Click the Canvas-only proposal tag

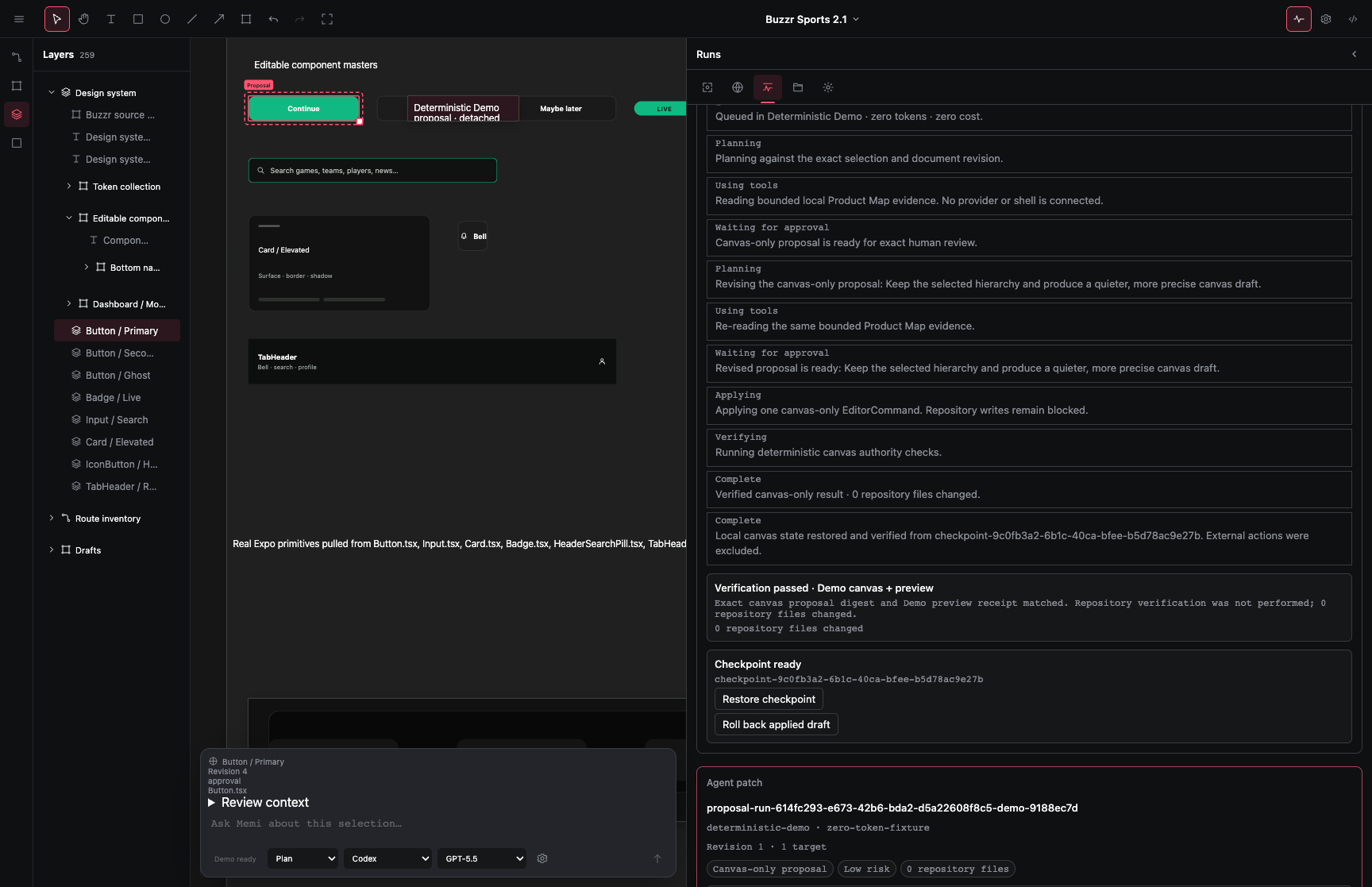tap(769, 869)
